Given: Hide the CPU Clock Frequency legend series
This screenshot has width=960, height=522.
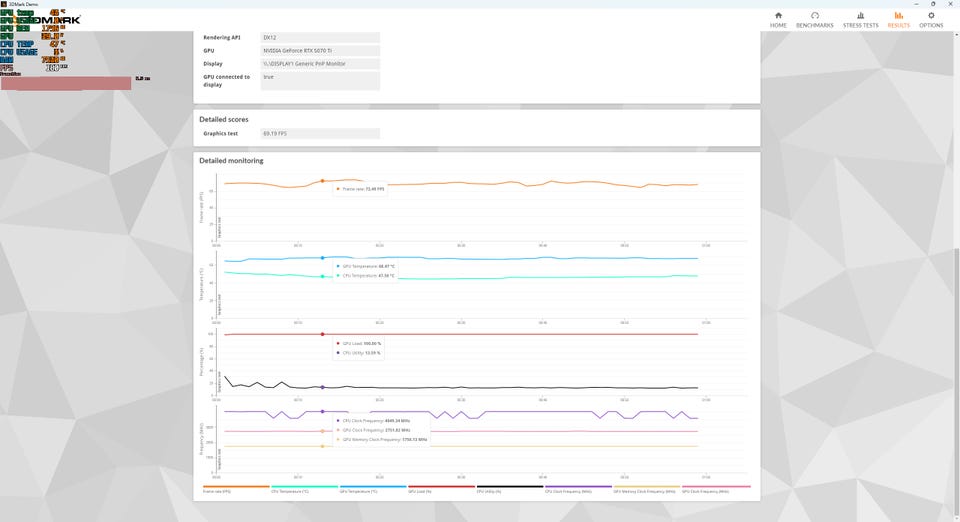Looking at the screenshot, I should pyautogui.click(x=579, y=489).
